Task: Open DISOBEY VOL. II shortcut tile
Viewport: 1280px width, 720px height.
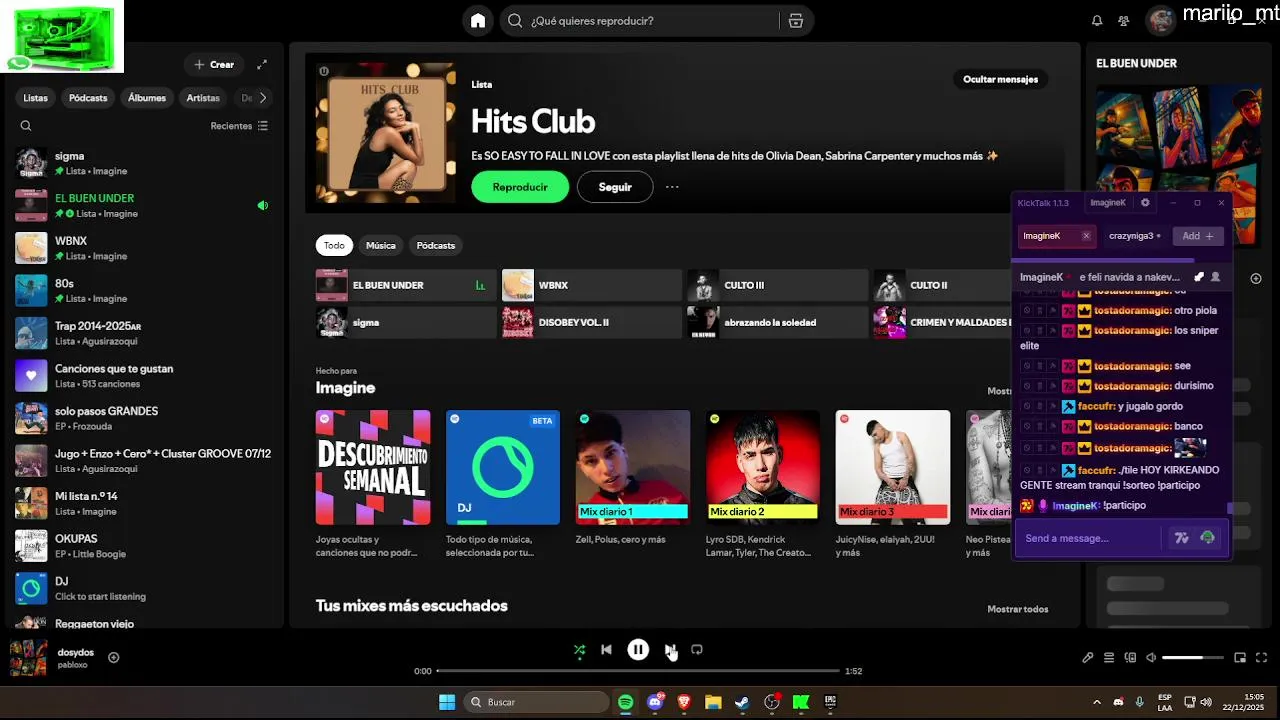Action: [592, 322]
